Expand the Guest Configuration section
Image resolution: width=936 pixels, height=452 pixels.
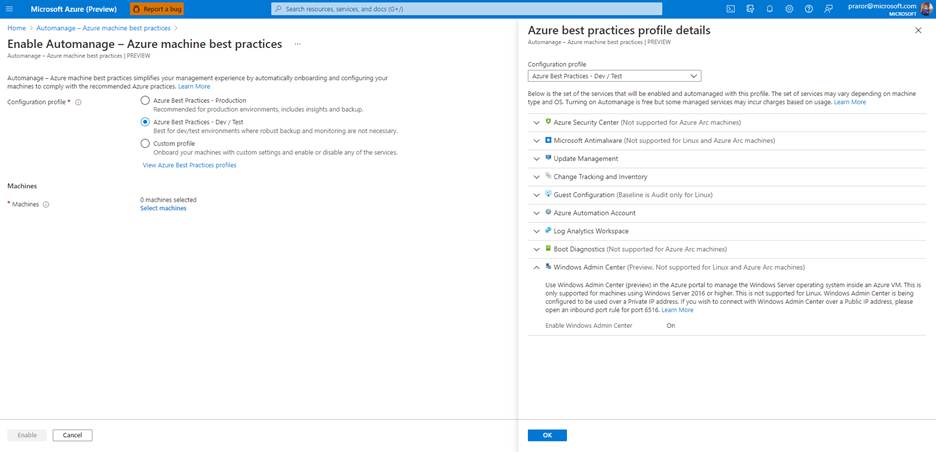(536, 195)
